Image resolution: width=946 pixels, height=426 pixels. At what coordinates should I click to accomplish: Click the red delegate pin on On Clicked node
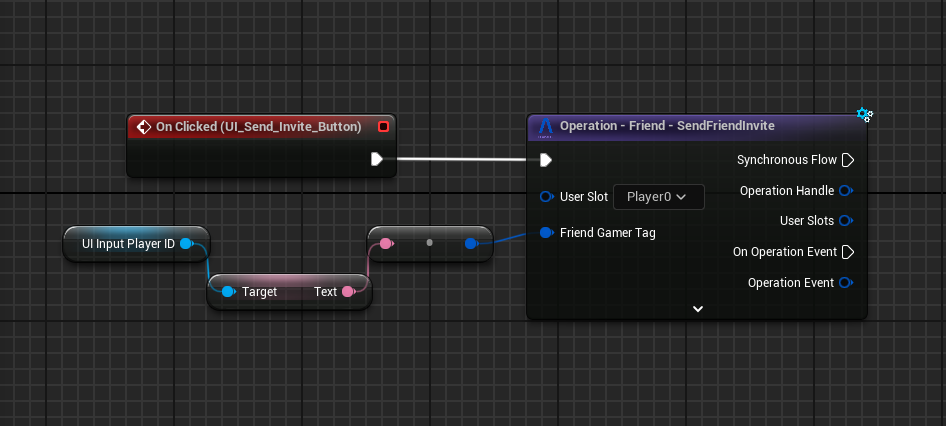(x=383, y=127)
